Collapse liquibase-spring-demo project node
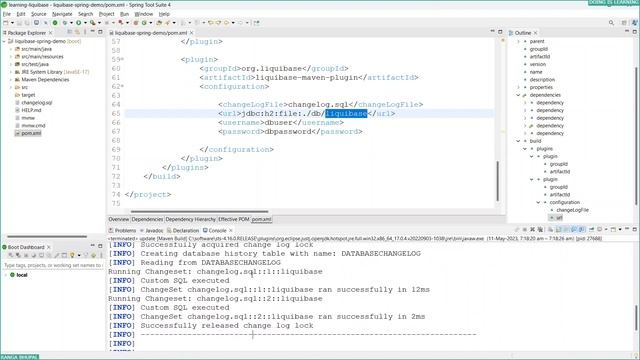This screenshot has width=640, height=360. click(4, 41)
